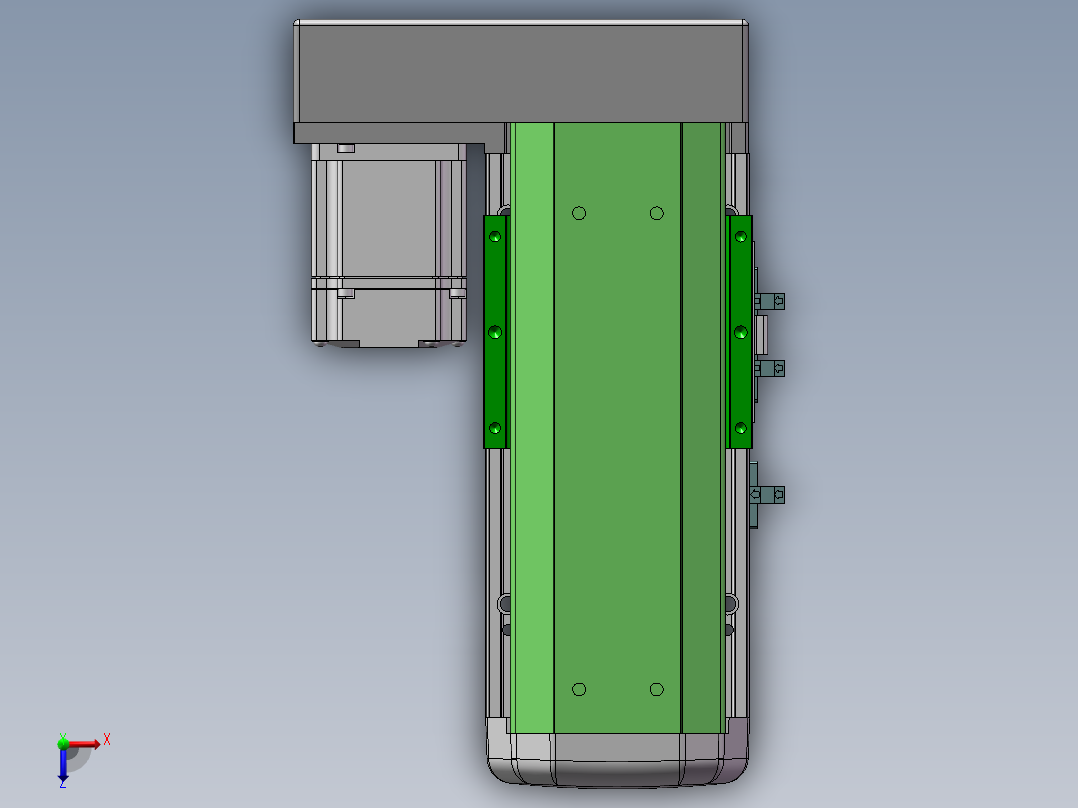The width and height of the screenshot is (1078, 808).
Task: Pick the middle screw on the motor-side bracket
Action: coord(495,333)
